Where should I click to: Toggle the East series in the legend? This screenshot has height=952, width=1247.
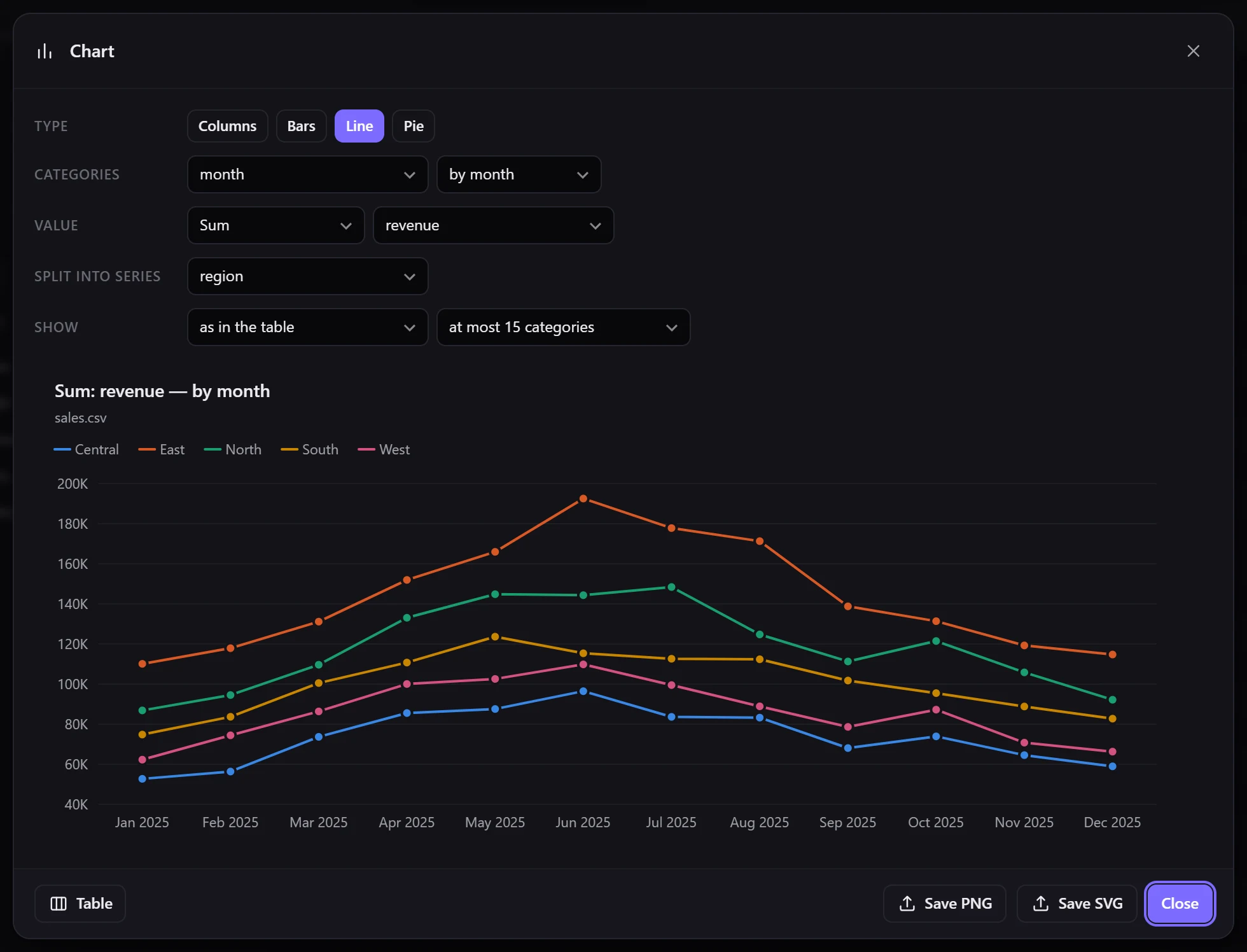162,449
